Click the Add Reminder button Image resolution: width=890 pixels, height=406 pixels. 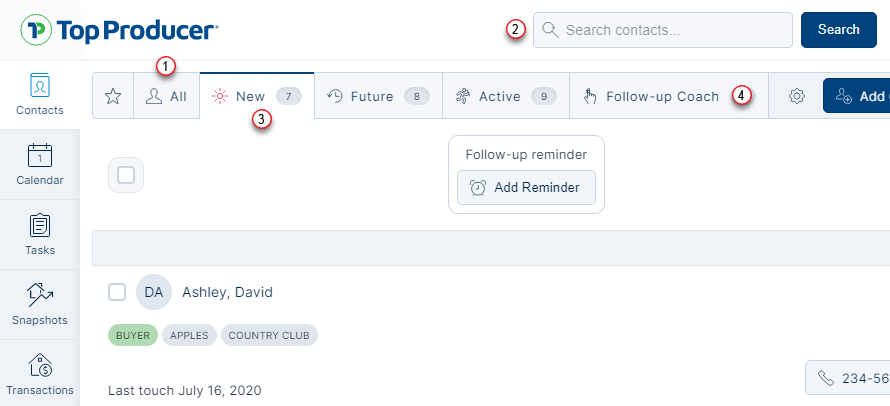point(526,188)
